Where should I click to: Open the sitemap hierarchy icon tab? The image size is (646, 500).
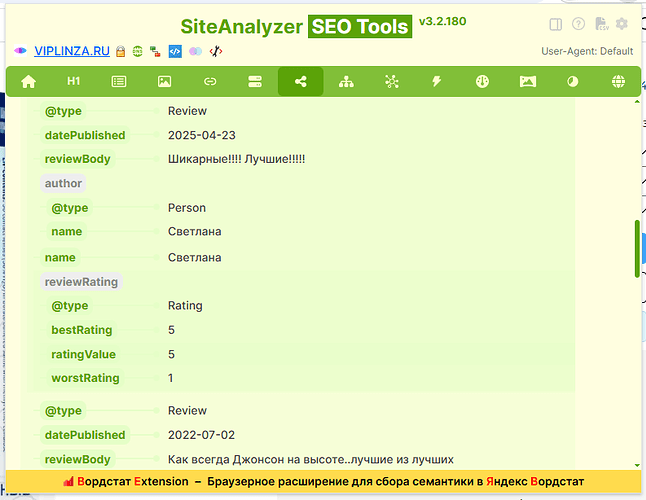point(346,82)
